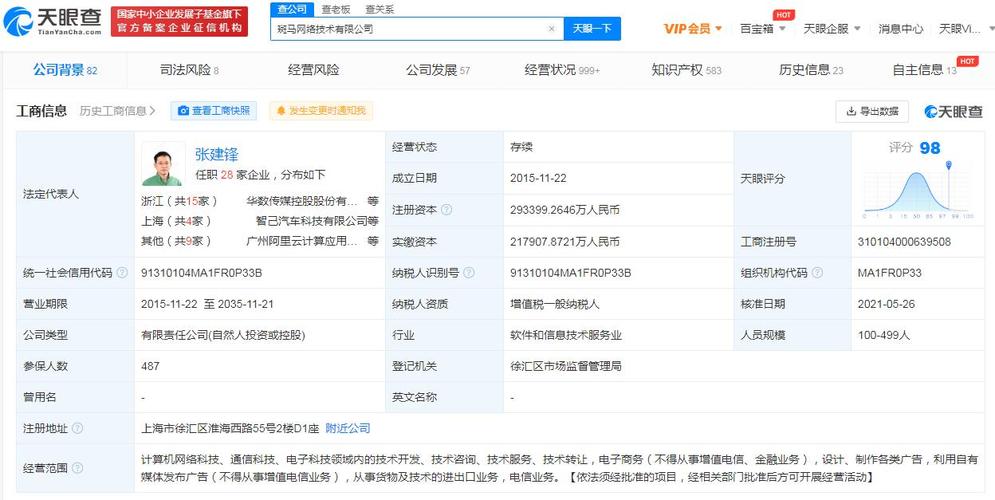Select the 查老板 search tab
995x500 pixels.
(x=336, y=10)
